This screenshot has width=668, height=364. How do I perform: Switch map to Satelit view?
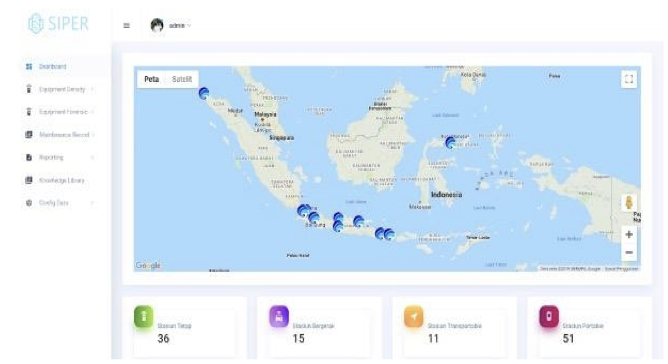(x=182, y=79)
